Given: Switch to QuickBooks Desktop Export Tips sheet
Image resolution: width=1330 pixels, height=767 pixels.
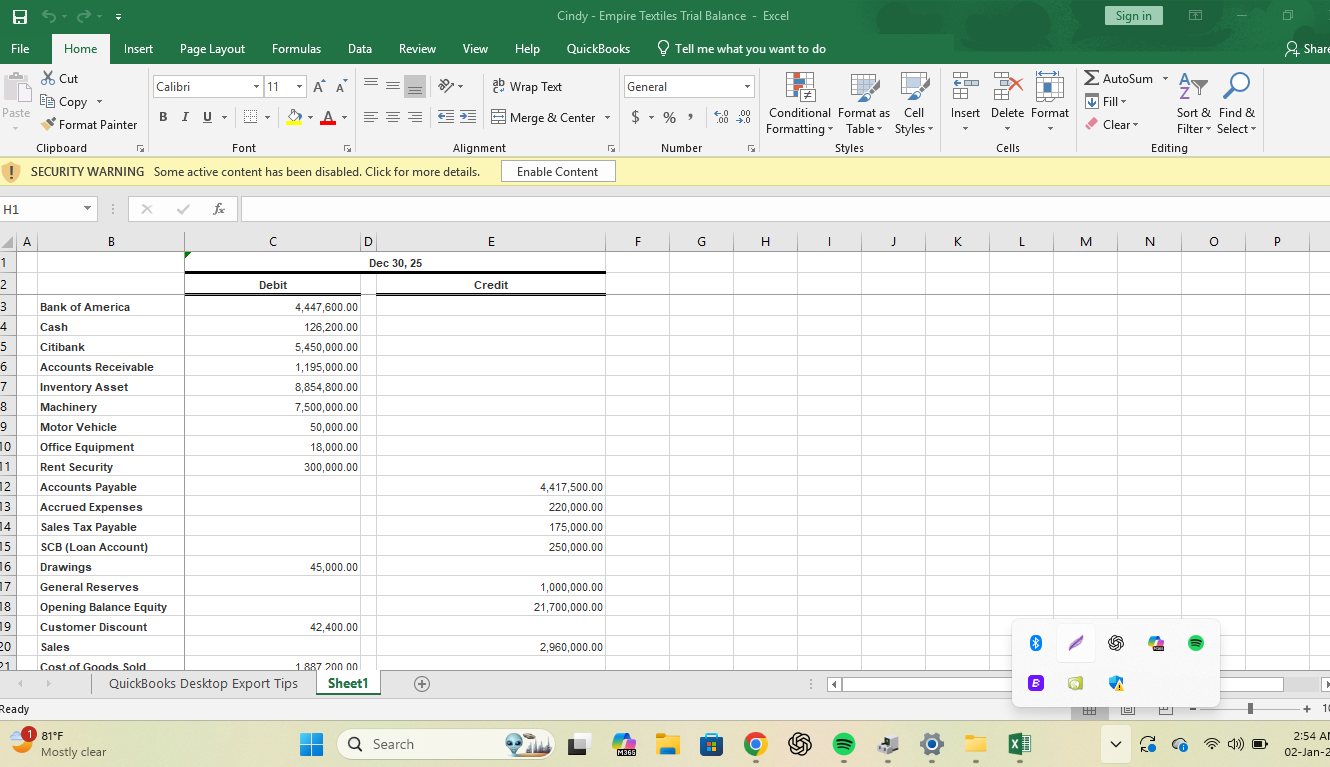Looking at the screenshot, I should [x=203, y=684].
